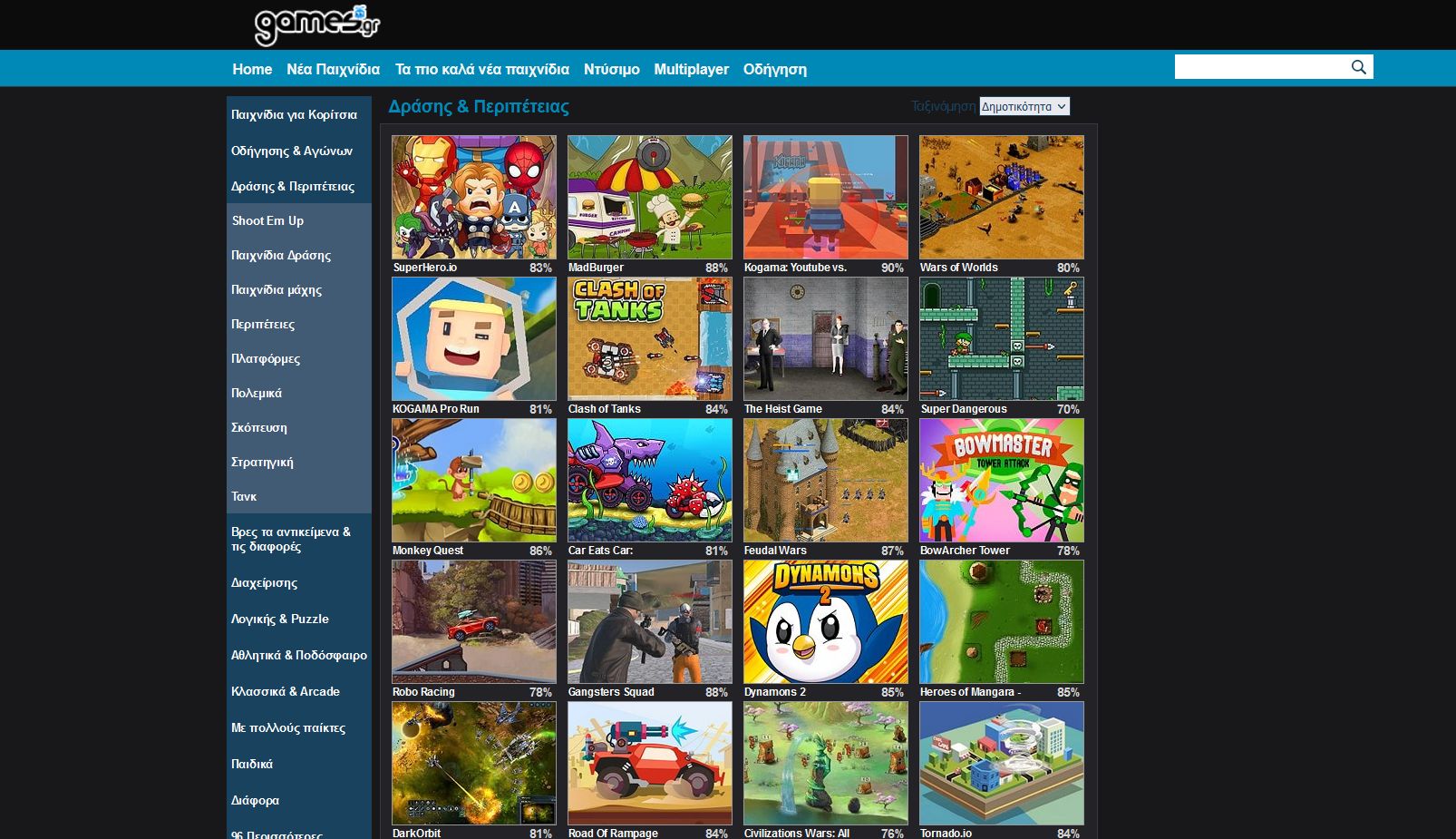Open Νέα Παιχνίδια in the top menu
The width and height of the screenshot is (1456, 839).
(x=334, y=69)
